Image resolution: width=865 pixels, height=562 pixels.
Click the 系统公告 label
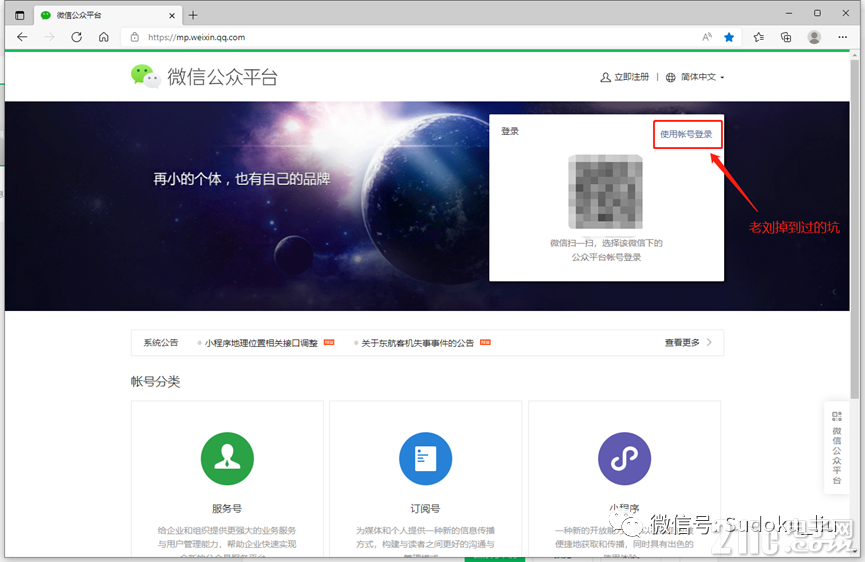(161, 342)
